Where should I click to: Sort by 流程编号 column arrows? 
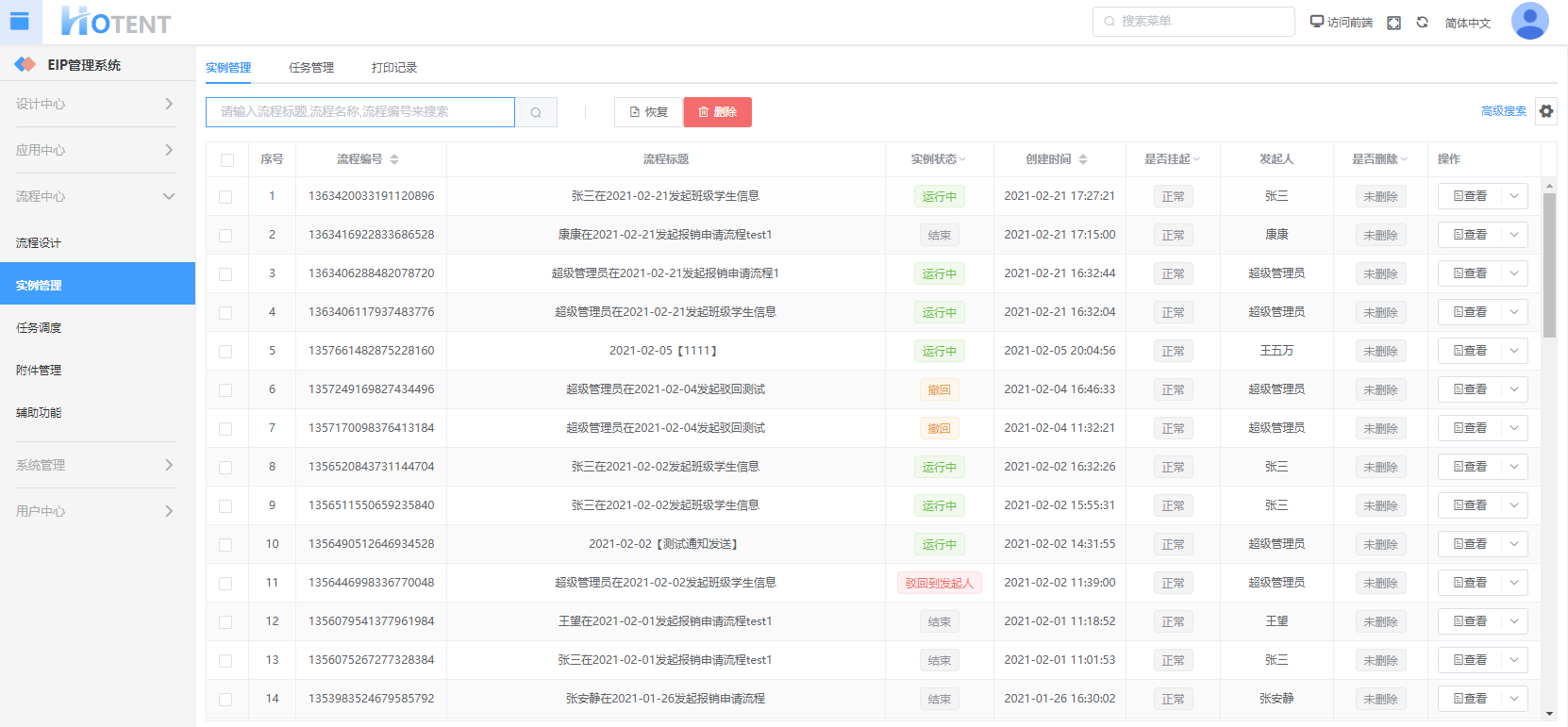coord(394,159)
